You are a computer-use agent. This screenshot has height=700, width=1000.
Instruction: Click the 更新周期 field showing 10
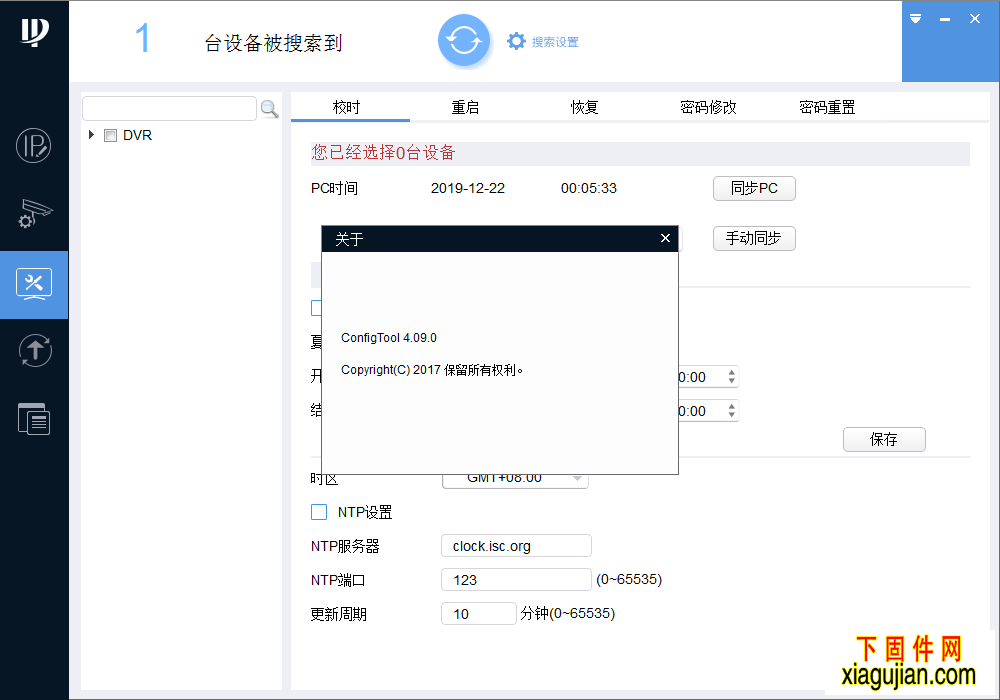tap(478, 613)
